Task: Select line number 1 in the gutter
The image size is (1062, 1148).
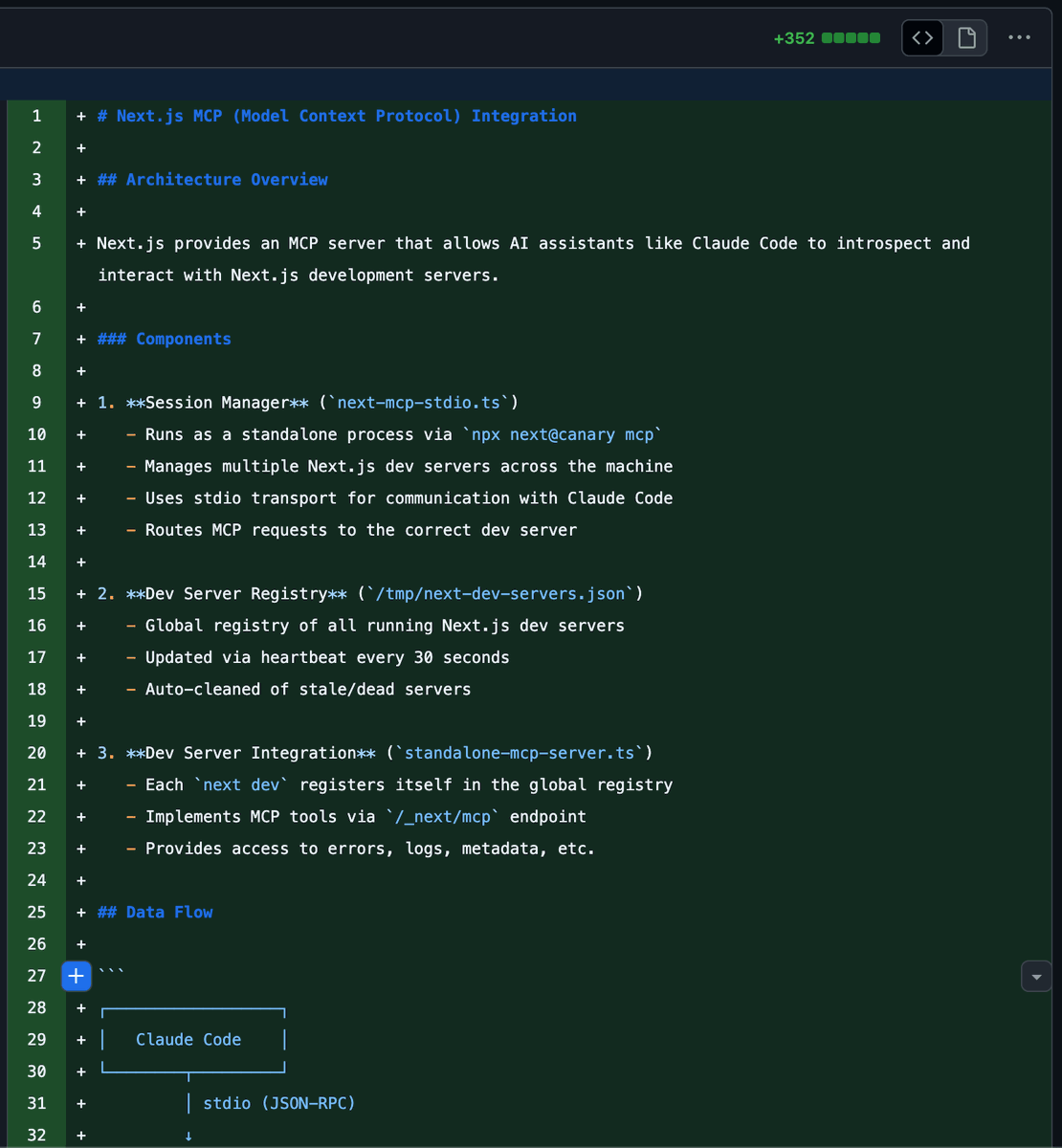Action: (36, 116)
